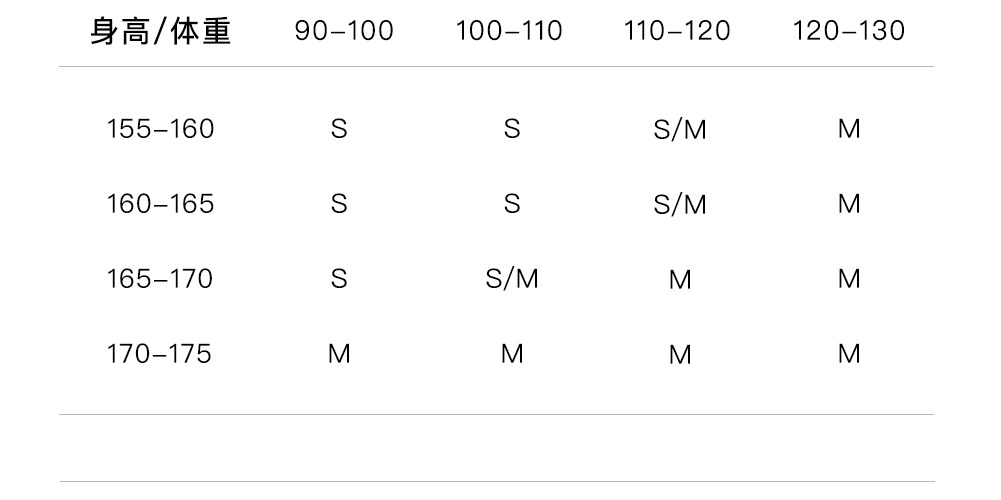Click S/M size in the 165-170 row
Viewport: 1001px width, 500px height.
tap(512, 280)
